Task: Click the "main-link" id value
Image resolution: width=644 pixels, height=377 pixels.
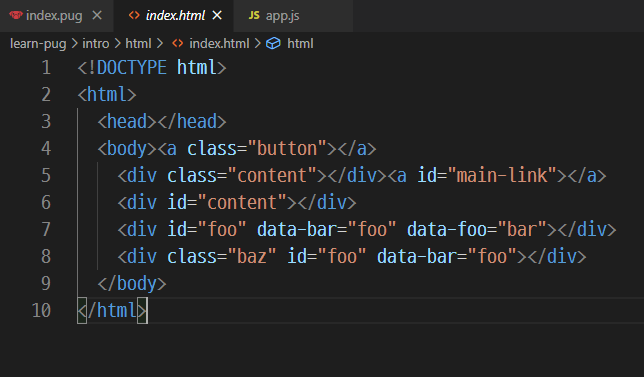Action: click(502, 176)
